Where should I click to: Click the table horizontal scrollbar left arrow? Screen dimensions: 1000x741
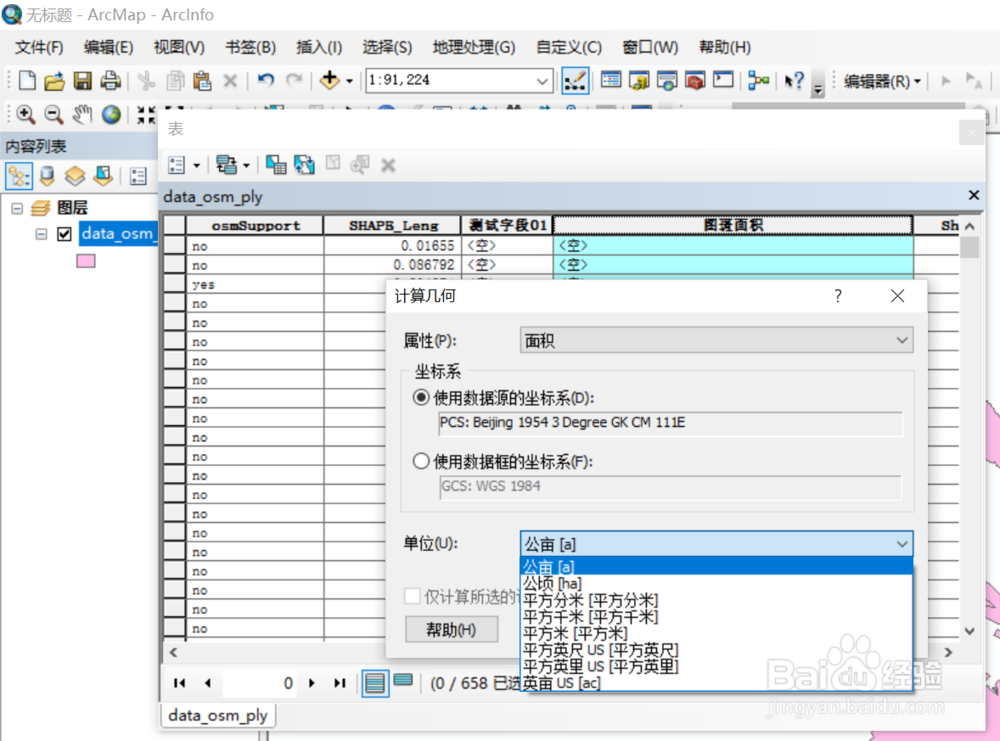click(173, 652)
